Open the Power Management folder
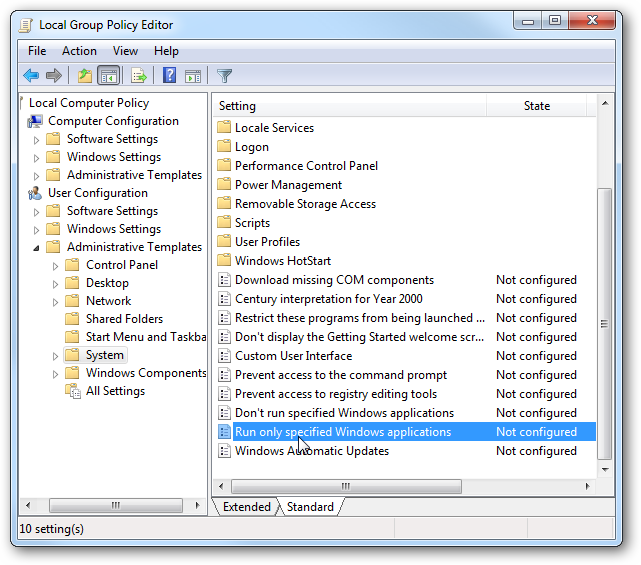 288,185
